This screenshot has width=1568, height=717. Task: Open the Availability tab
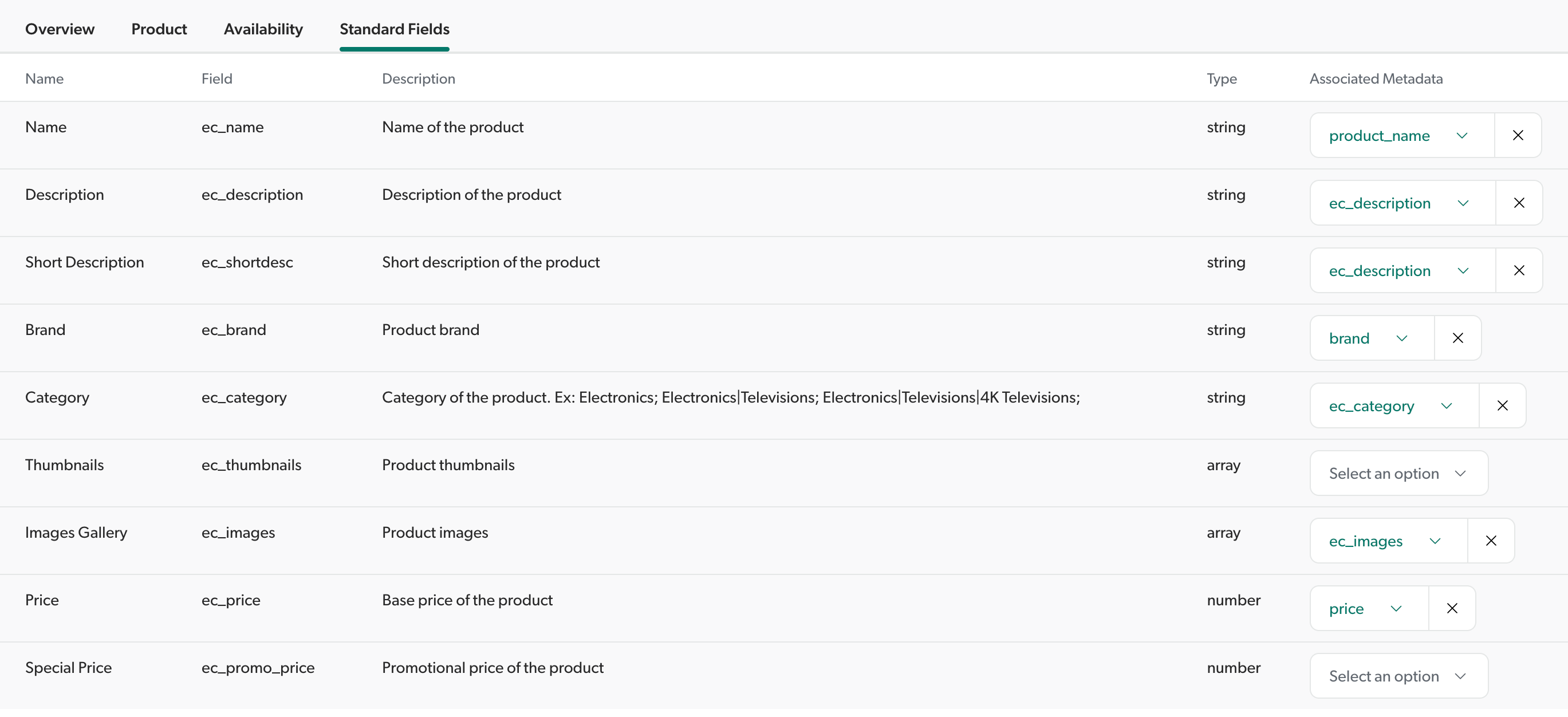[x=263, y=29]
